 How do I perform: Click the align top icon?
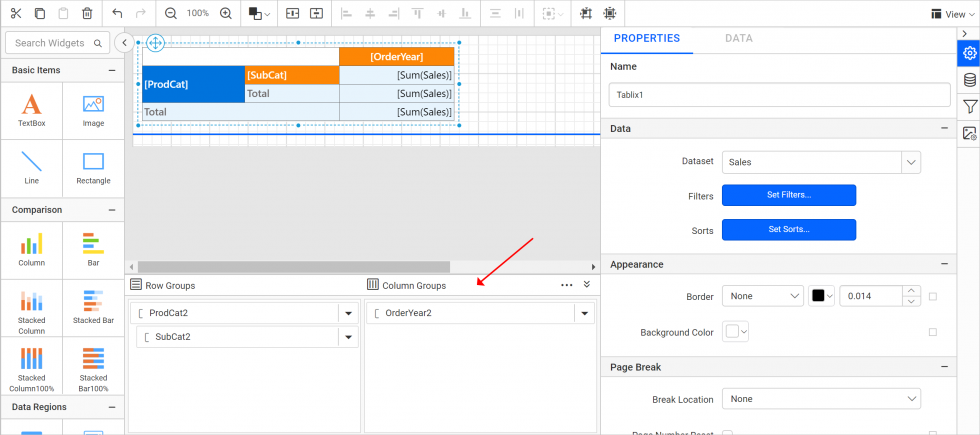coord(418,13)
